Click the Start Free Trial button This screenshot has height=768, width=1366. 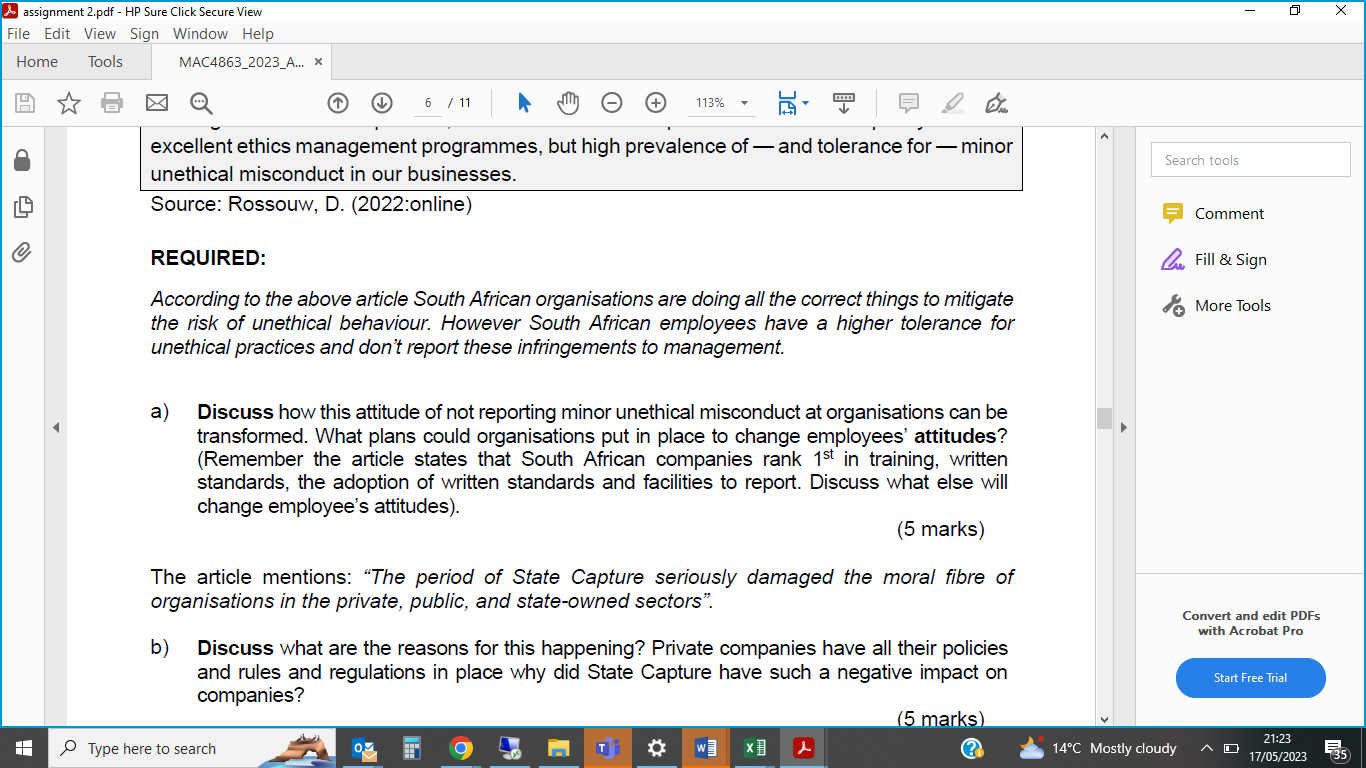[1250, 677]
